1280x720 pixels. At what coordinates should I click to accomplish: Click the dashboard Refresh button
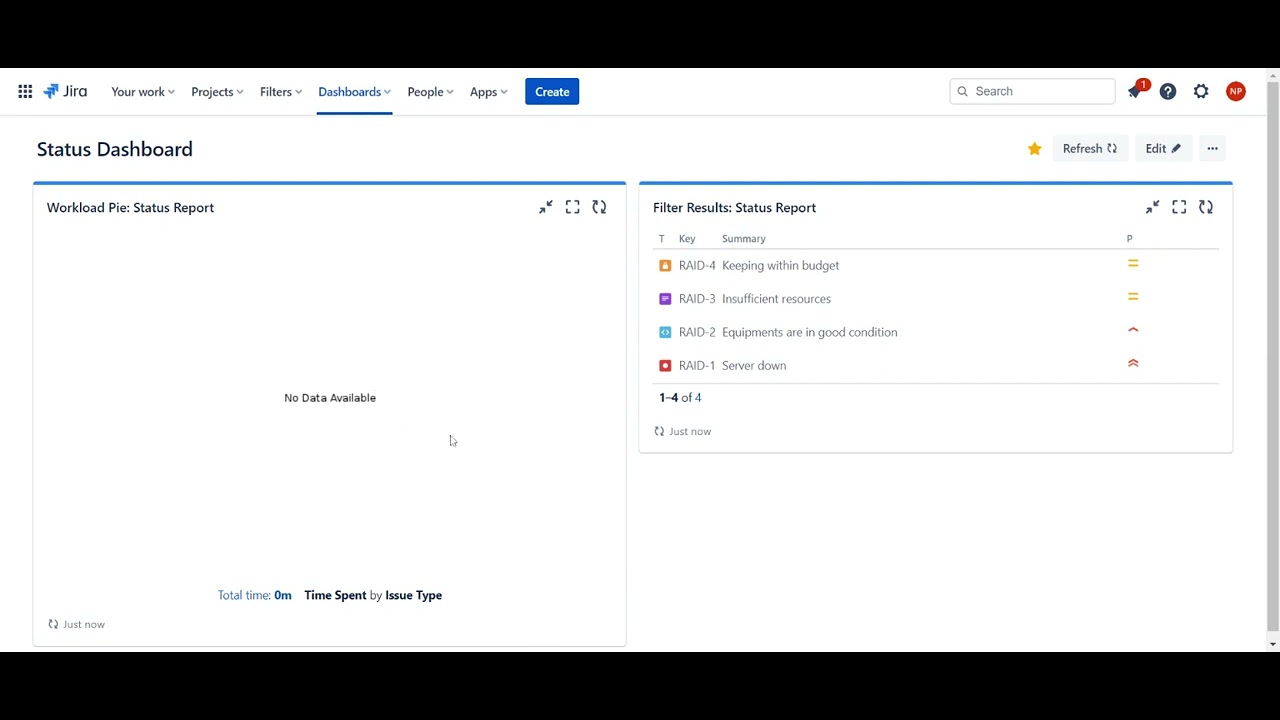click(x=1090, y=149)
